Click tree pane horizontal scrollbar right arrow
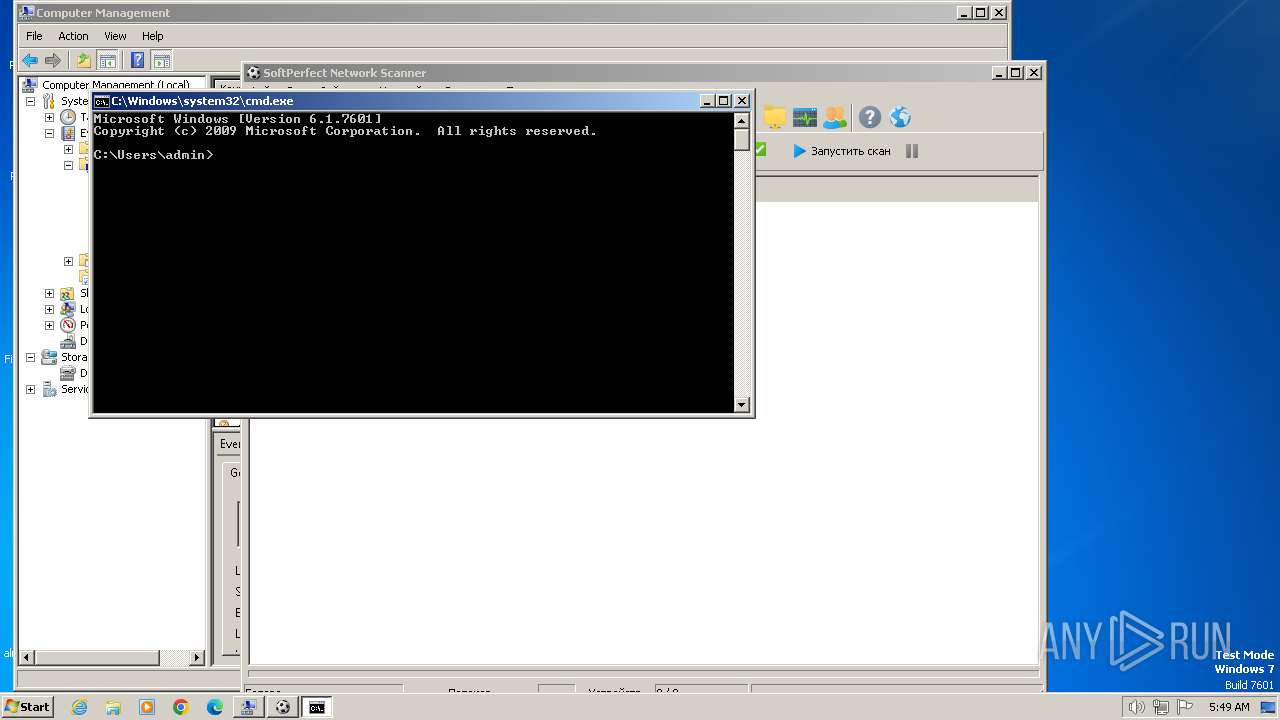Image resolution: width=1280 pixels, height=720 pixels. coord(196,657)
